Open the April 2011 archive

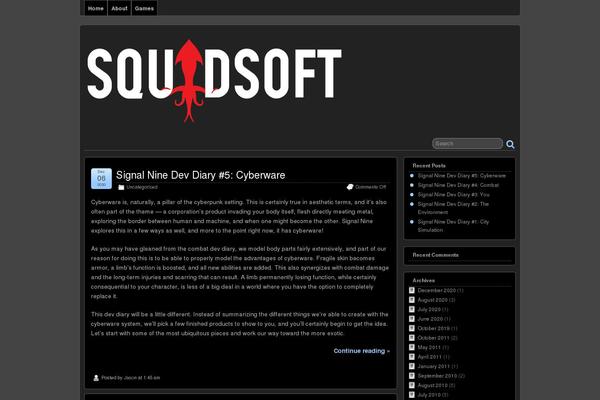[429, 357]
